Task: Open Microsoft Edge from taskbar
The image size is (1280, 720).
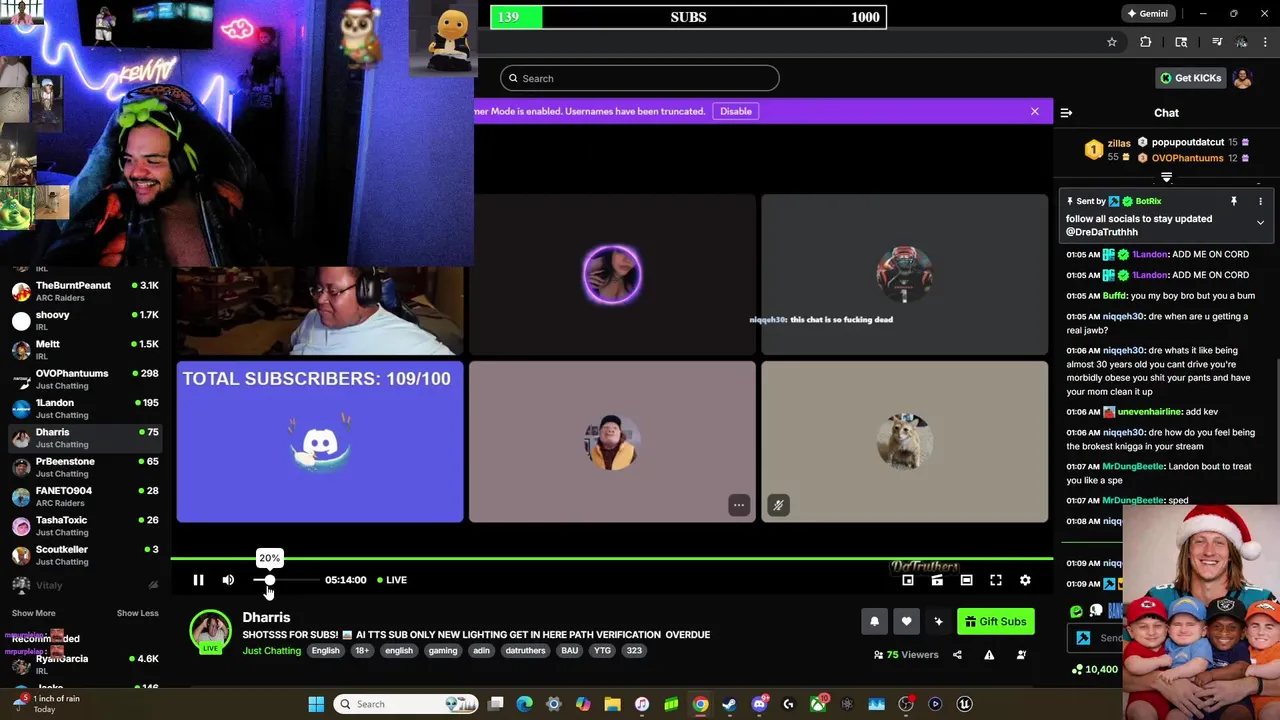Action: point(524,704)
